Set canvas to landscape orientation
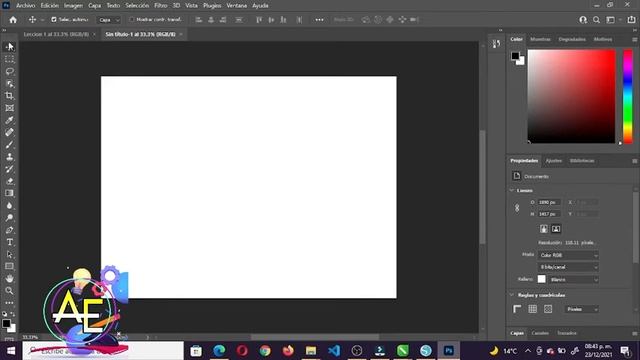 coord(556,229)
